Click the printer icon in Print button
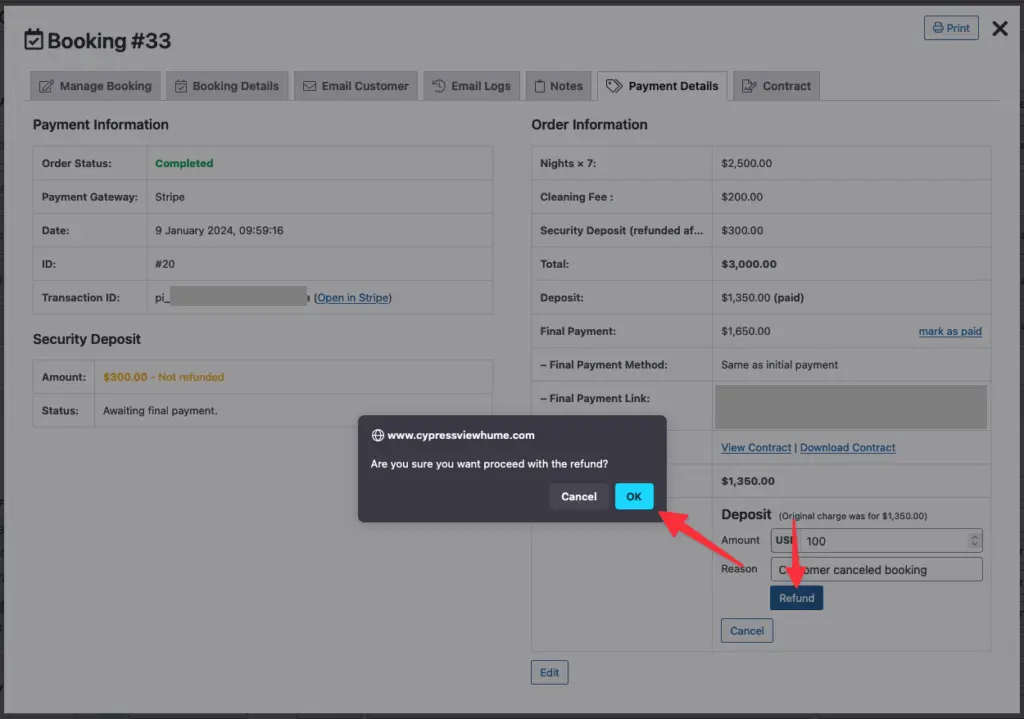The height and width of the screenshot is (719, 1024). click(x=938, y=28)
